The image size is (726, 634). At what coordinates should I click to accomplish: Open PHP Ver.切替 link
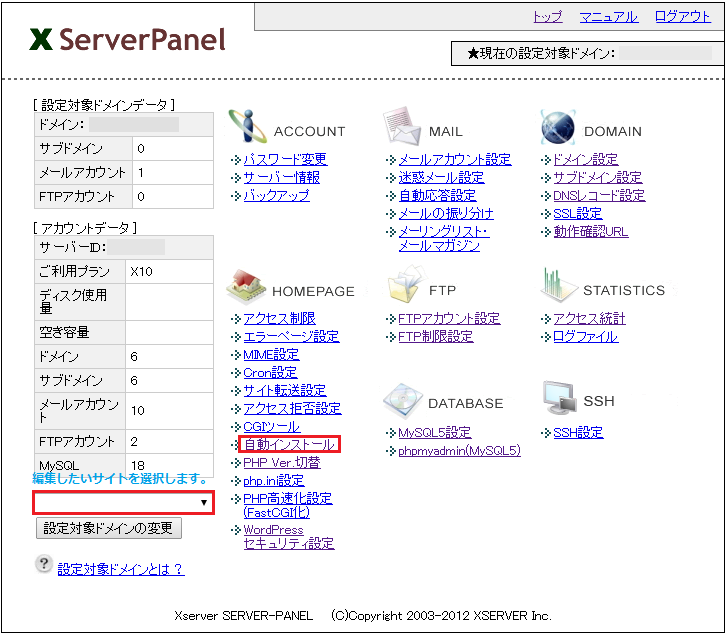click(x=282, y=463)
